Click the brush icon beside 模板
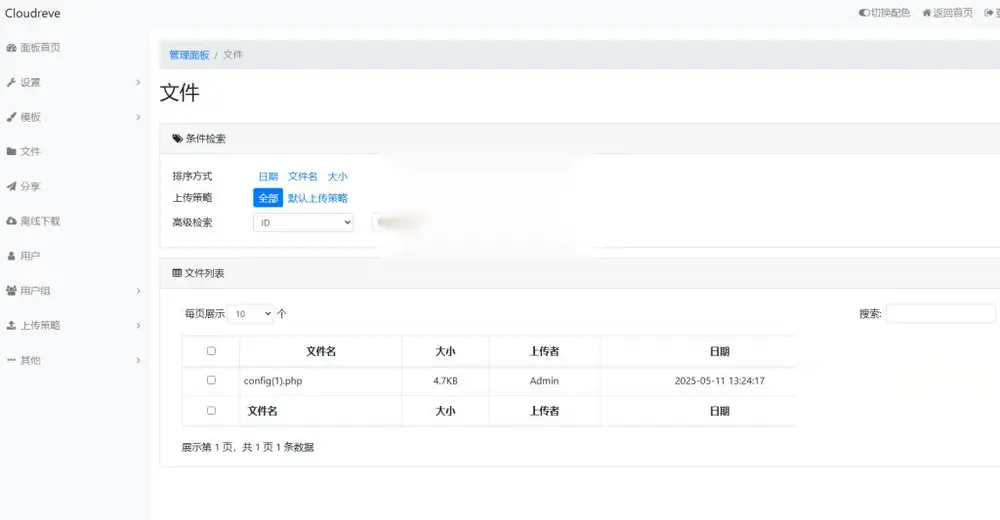 tap(11, 117)
